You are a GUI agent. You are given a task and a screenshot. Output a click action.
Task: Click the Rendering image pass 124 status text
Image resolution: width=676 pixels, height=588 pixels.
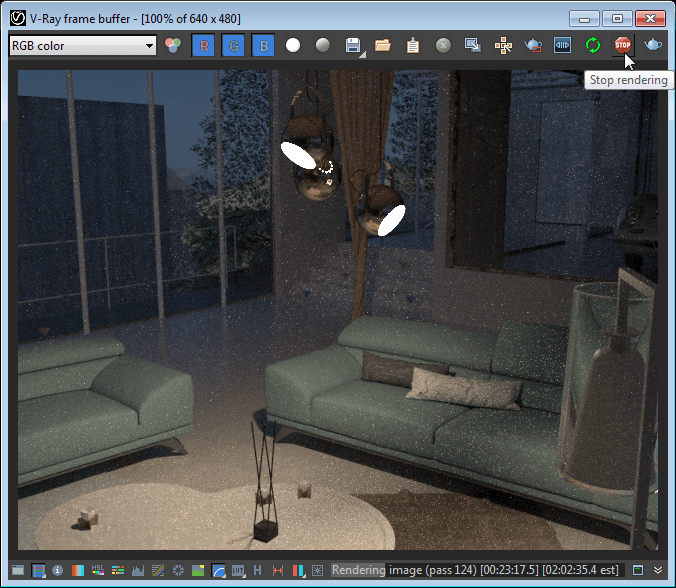click(475, 570)
